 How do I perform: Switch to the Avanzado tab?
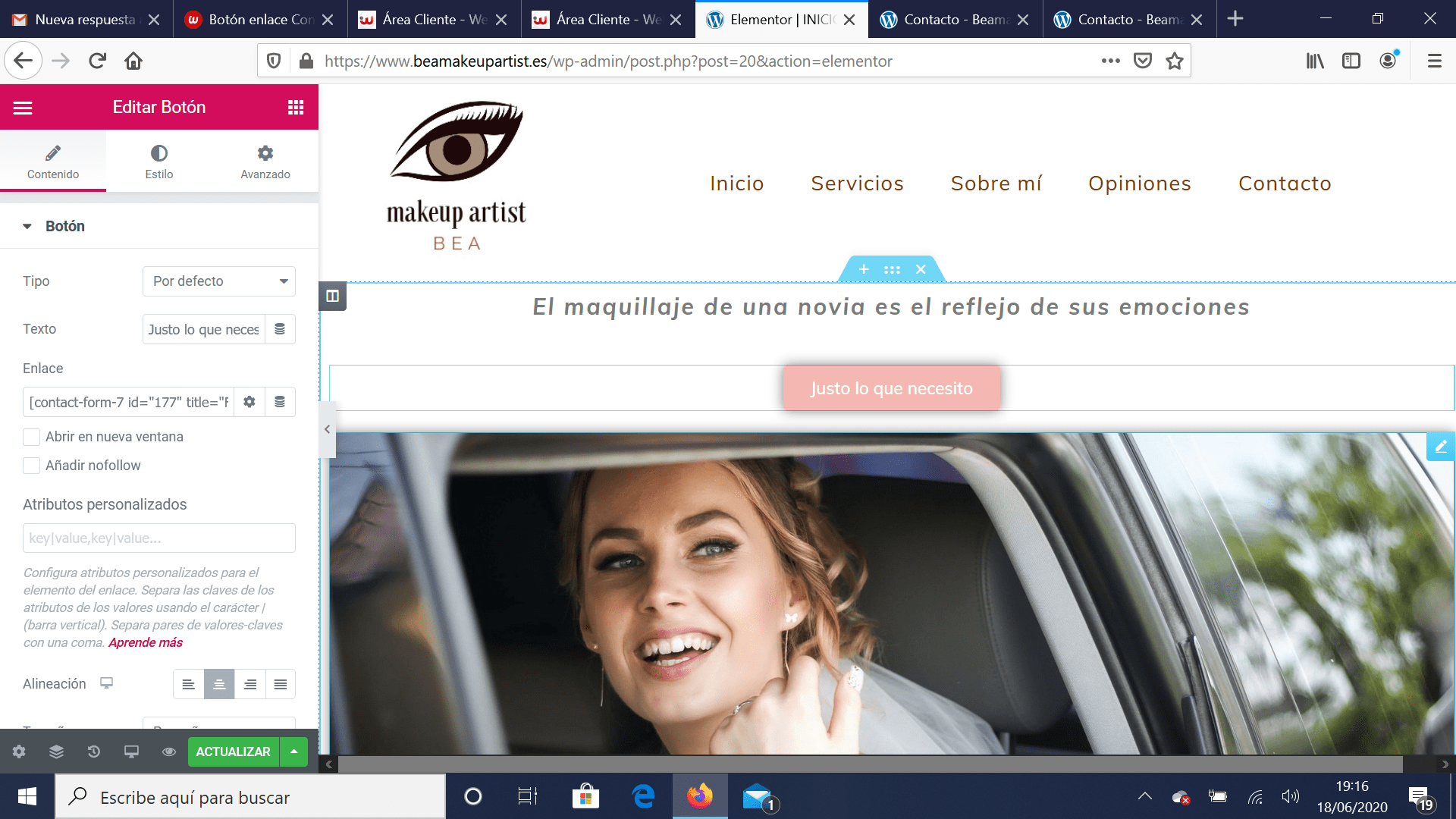pos(265,162)
